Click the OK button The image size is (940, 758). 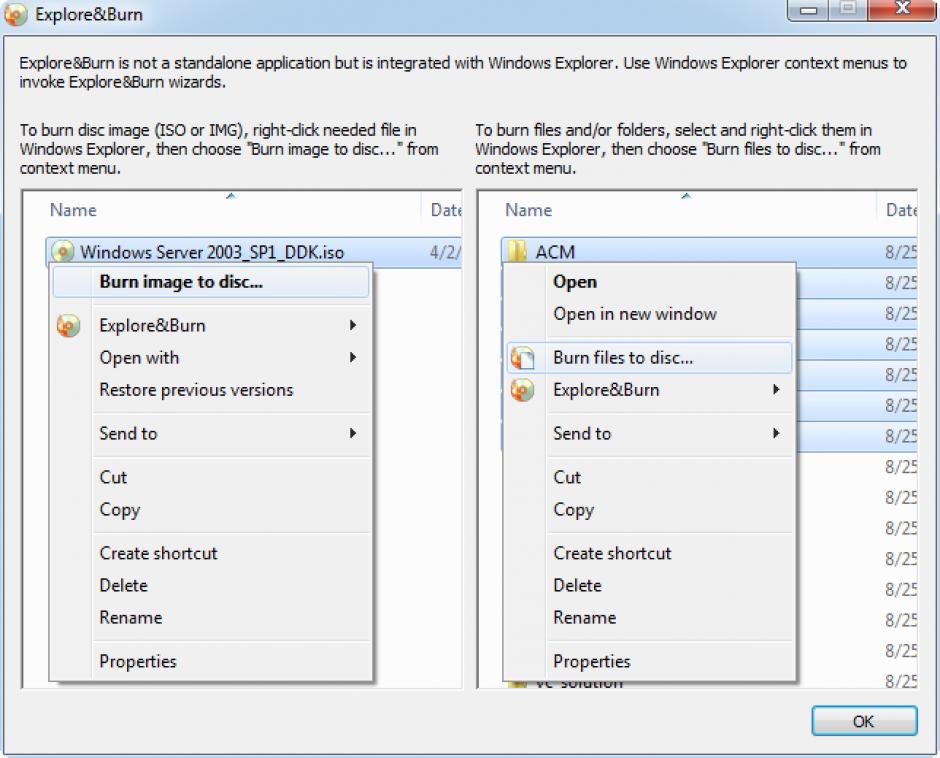tap(864, 720)
